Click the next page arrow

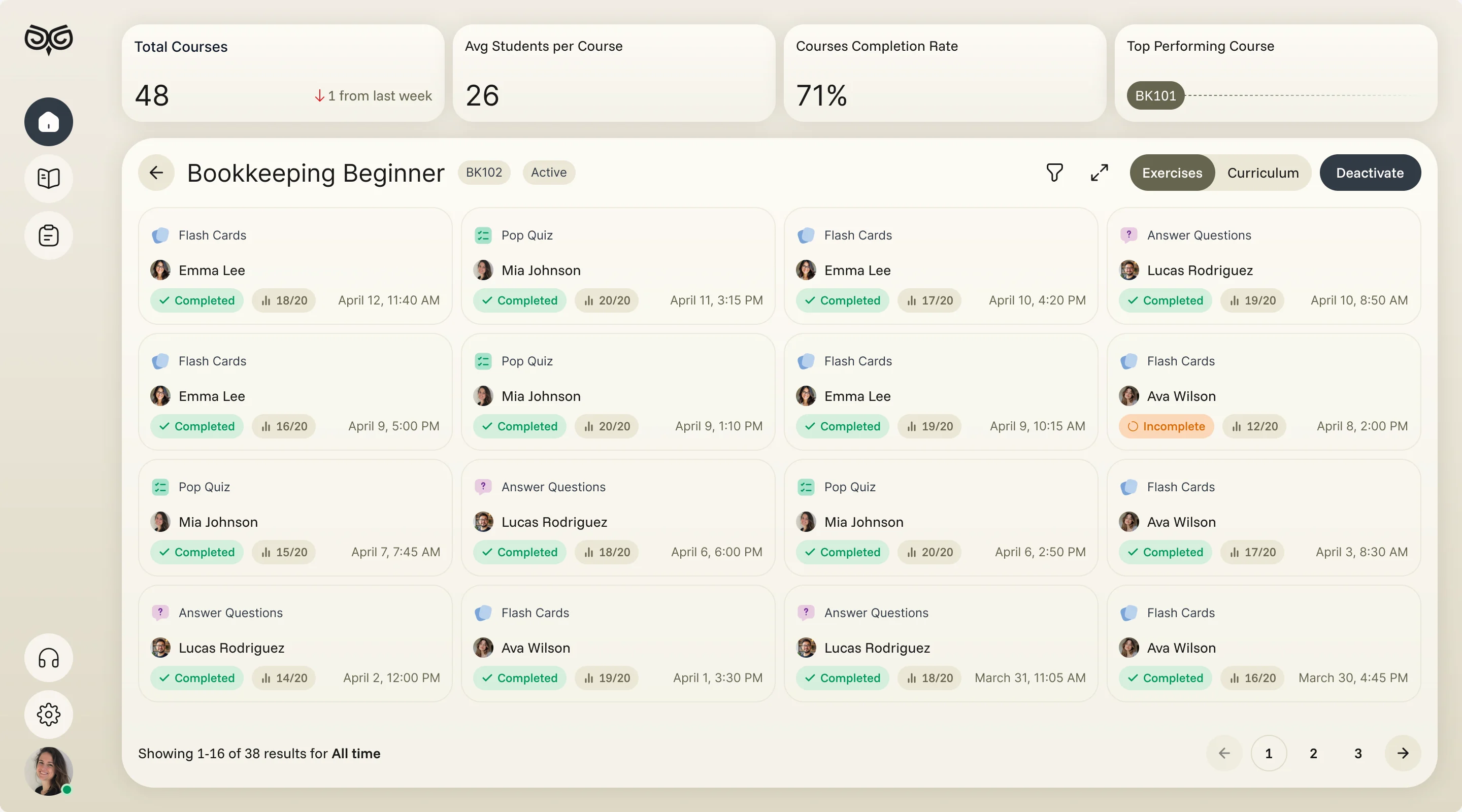tap(1403, 753)
